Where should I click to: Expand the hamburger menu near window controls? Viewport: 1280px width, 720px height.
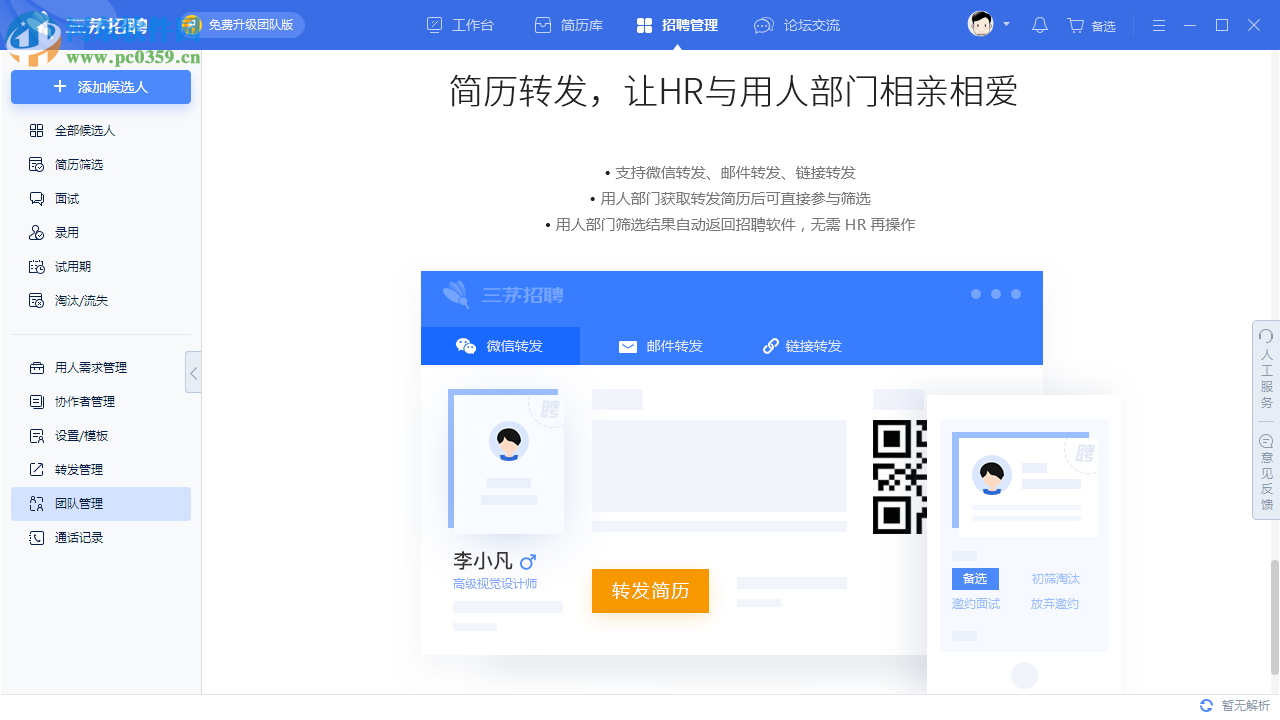(x=1158, y=25)
